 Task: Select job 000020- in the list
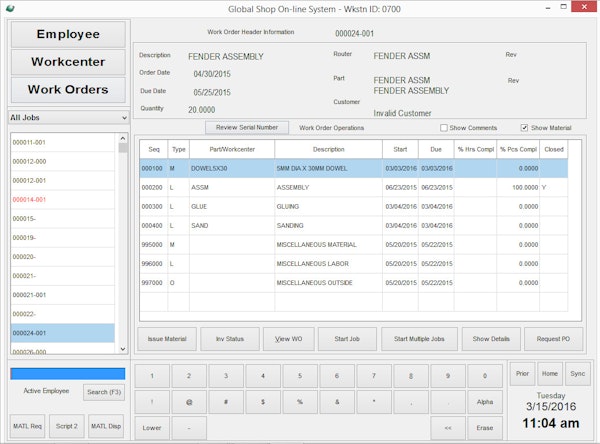(63, 257)
